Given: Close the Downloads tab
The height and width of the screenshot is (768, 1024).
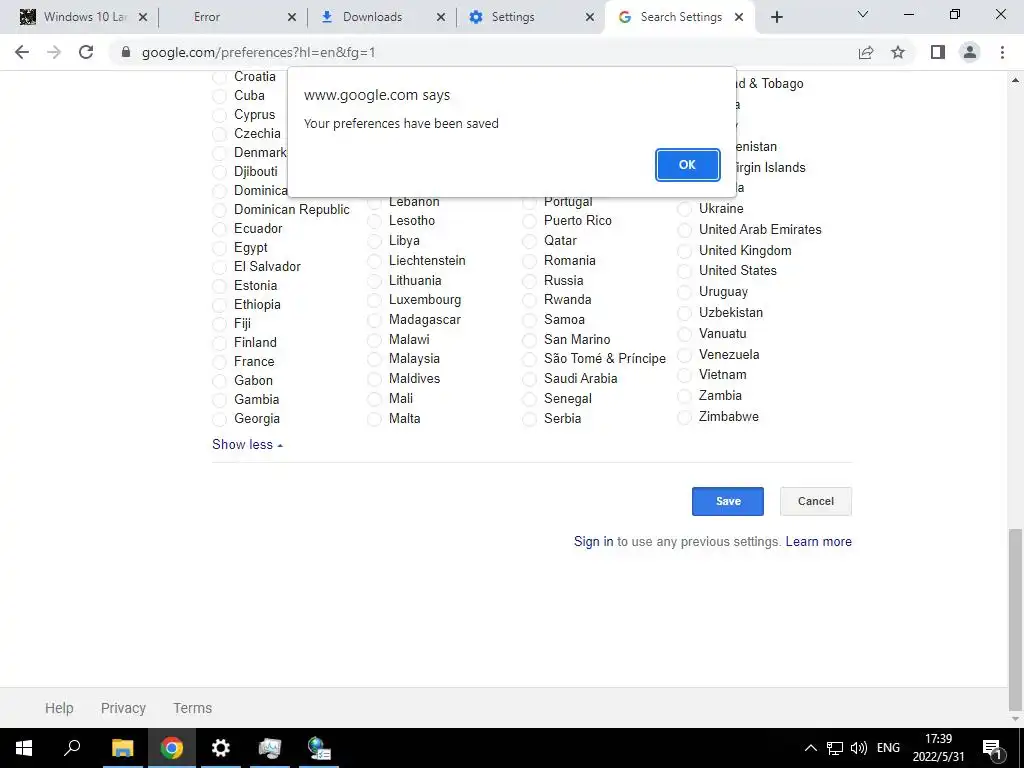Looking at the screenshot, I should 441,17.
